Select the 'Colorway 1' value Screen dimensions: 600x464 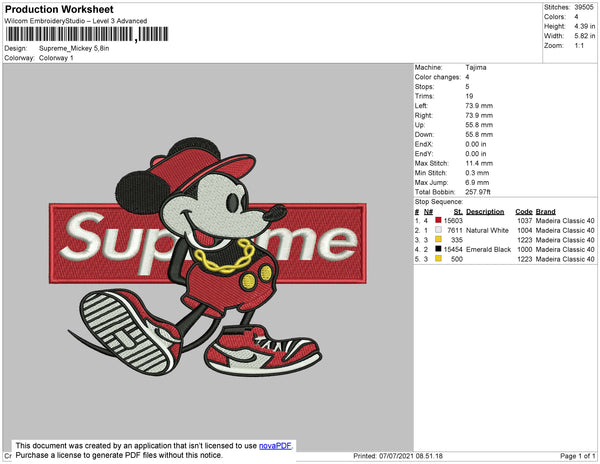(56, 58)
